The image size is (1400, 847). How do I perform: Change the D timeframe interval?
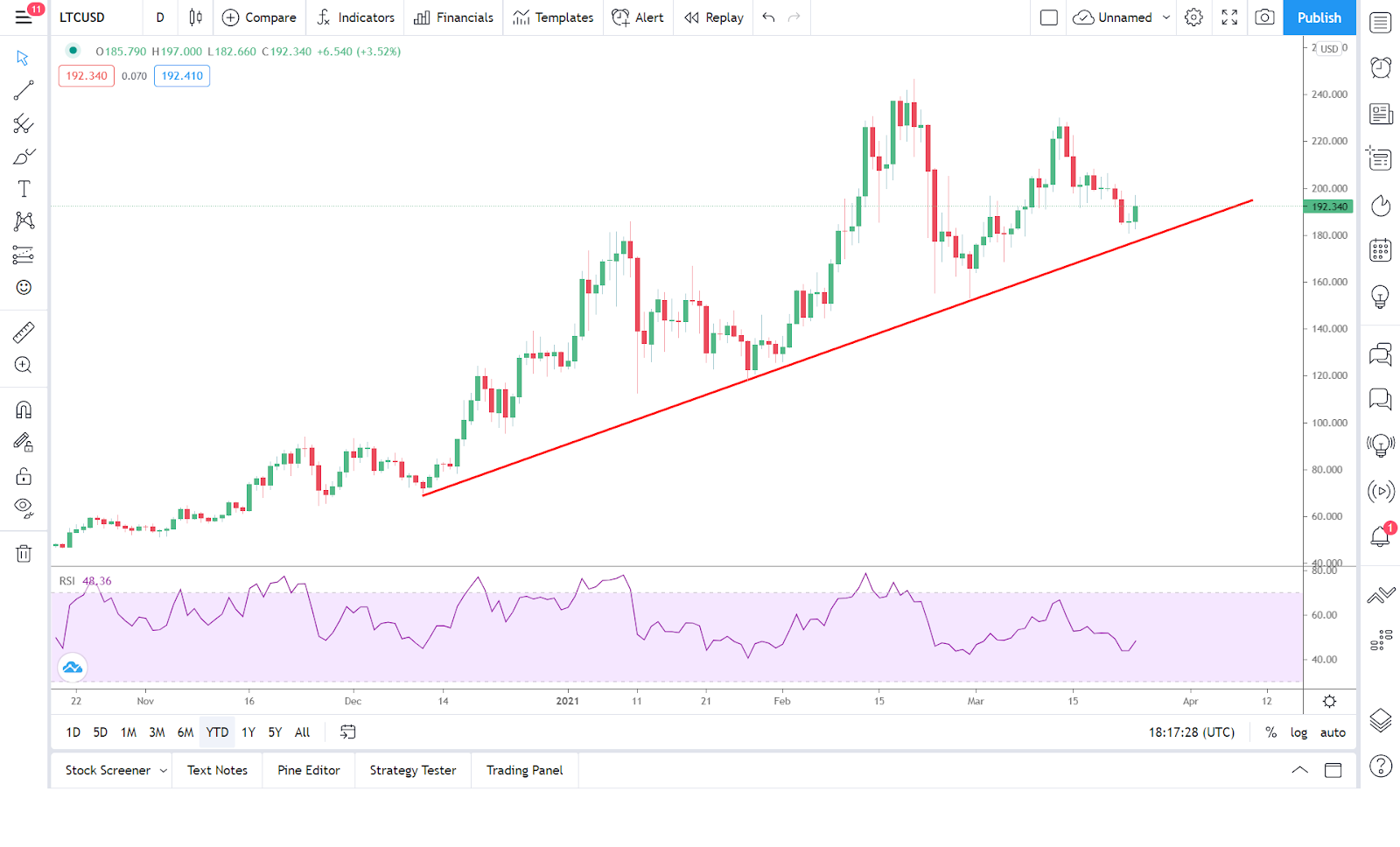(x=160, y=17)
